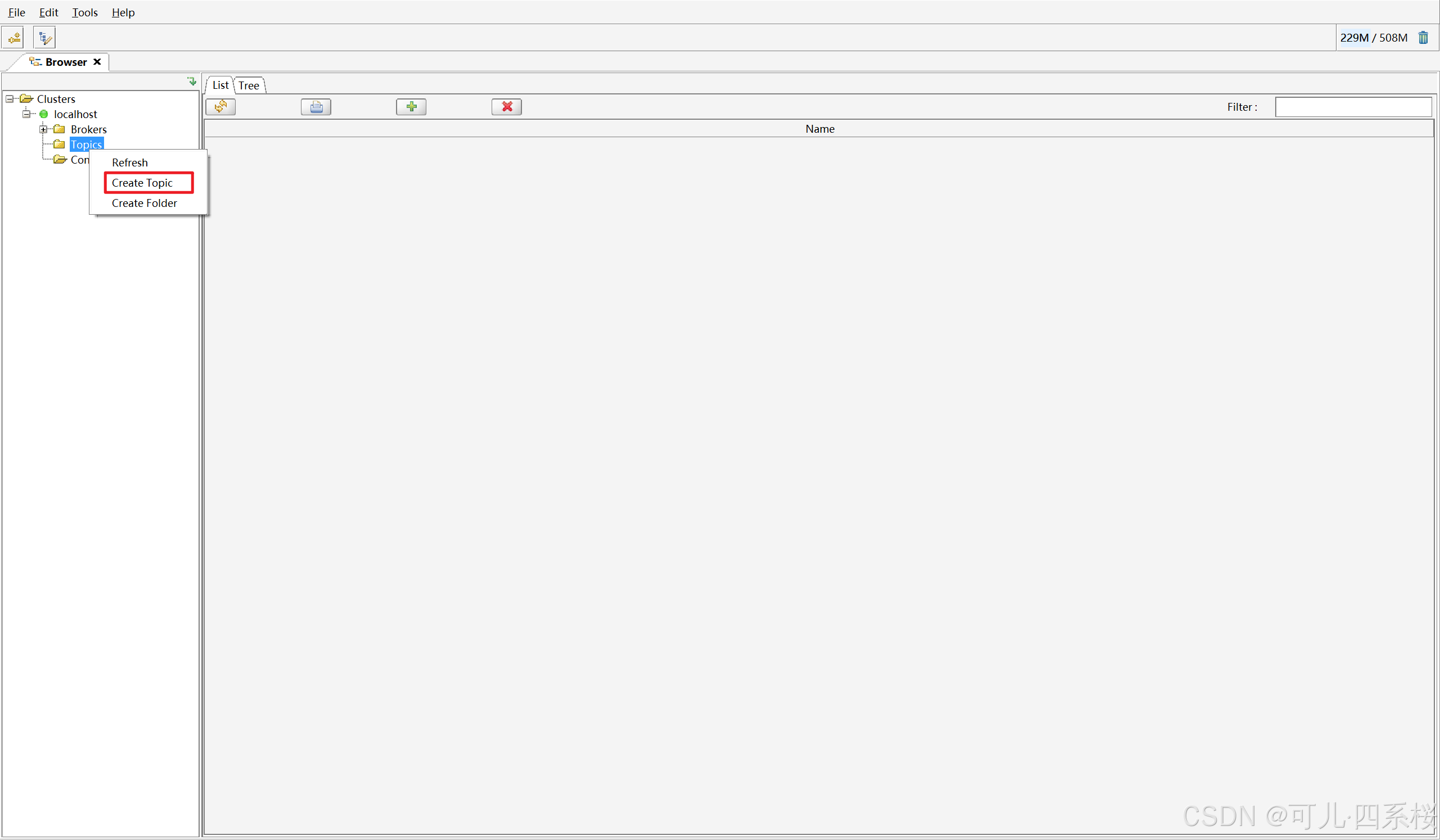1440x840 pixels.
Task: Close the Browser tab
Action: [x=97, y=62]
